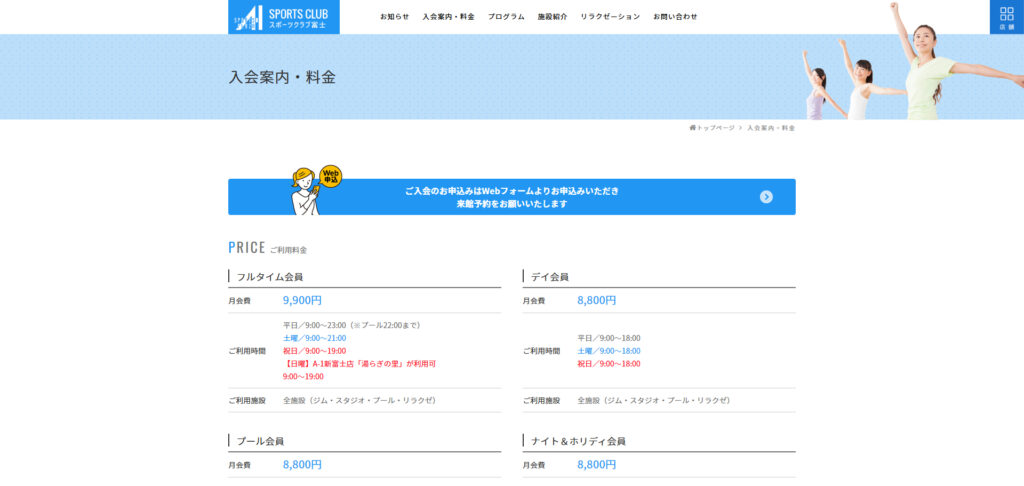Click the プール会員 plan heading
1024x486 pixels.
260,441
